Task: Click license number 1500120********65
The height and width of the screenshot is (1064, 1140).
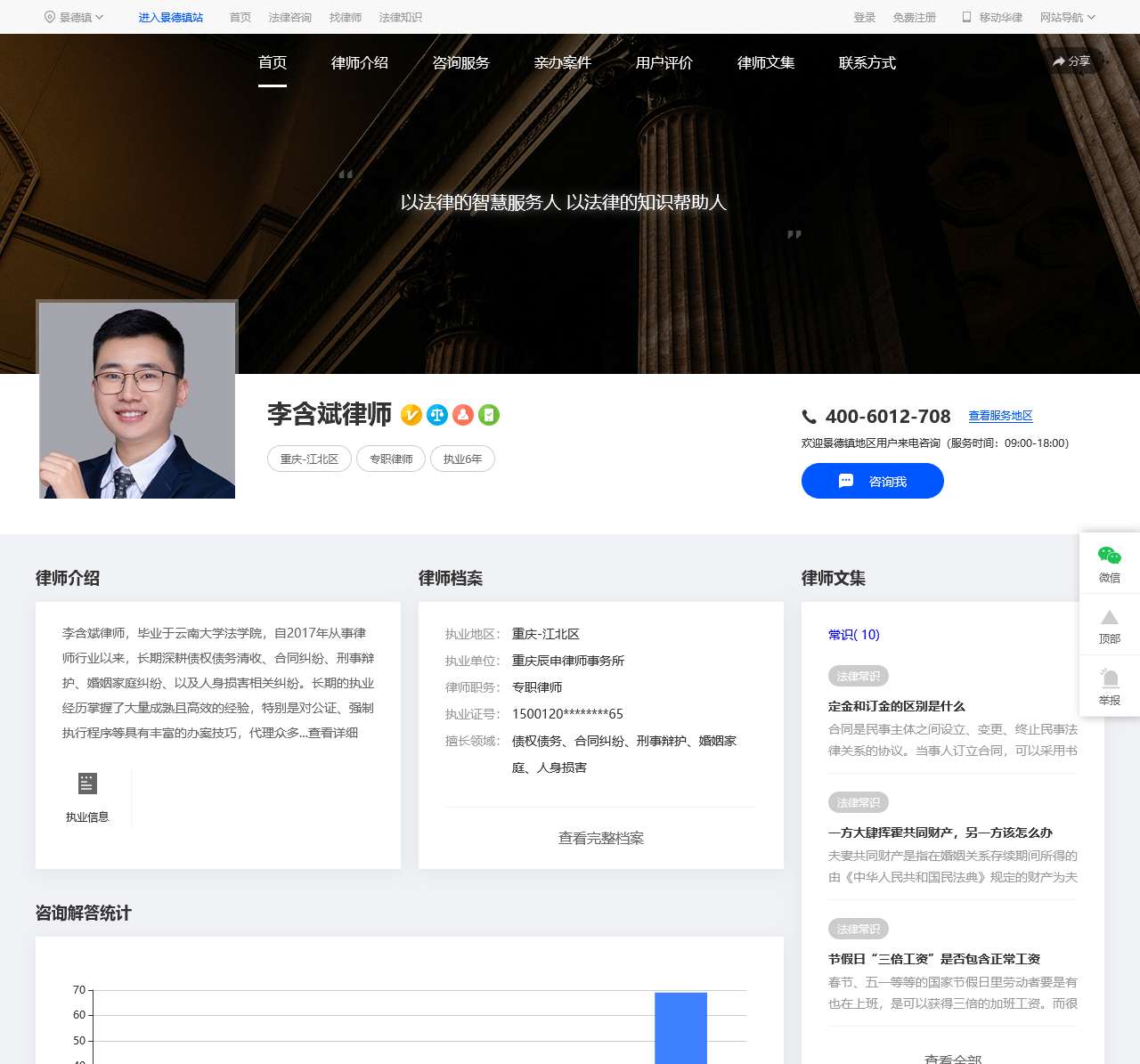Action: tap(567, 714)
